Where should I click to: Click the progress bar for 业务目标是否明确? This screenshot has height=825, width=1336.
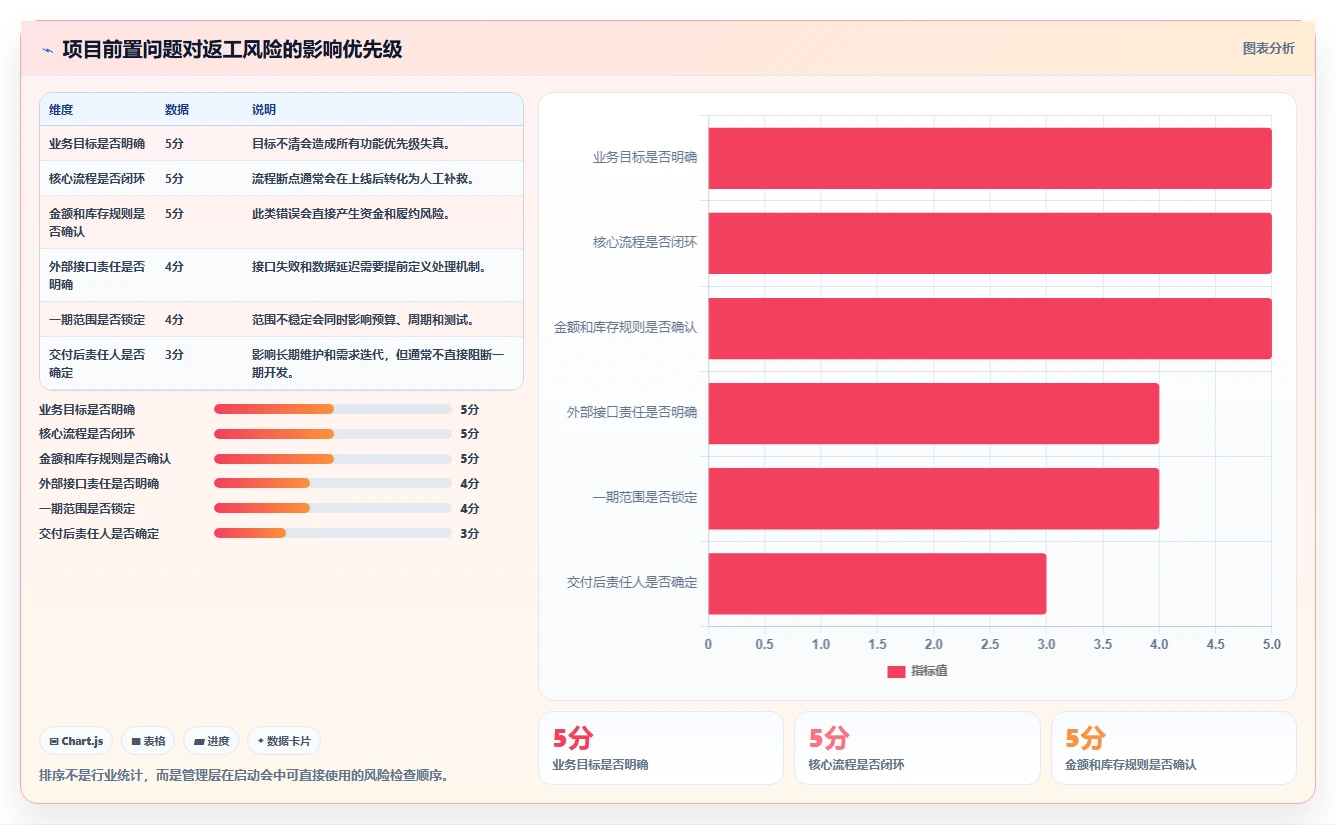(333, 409)
